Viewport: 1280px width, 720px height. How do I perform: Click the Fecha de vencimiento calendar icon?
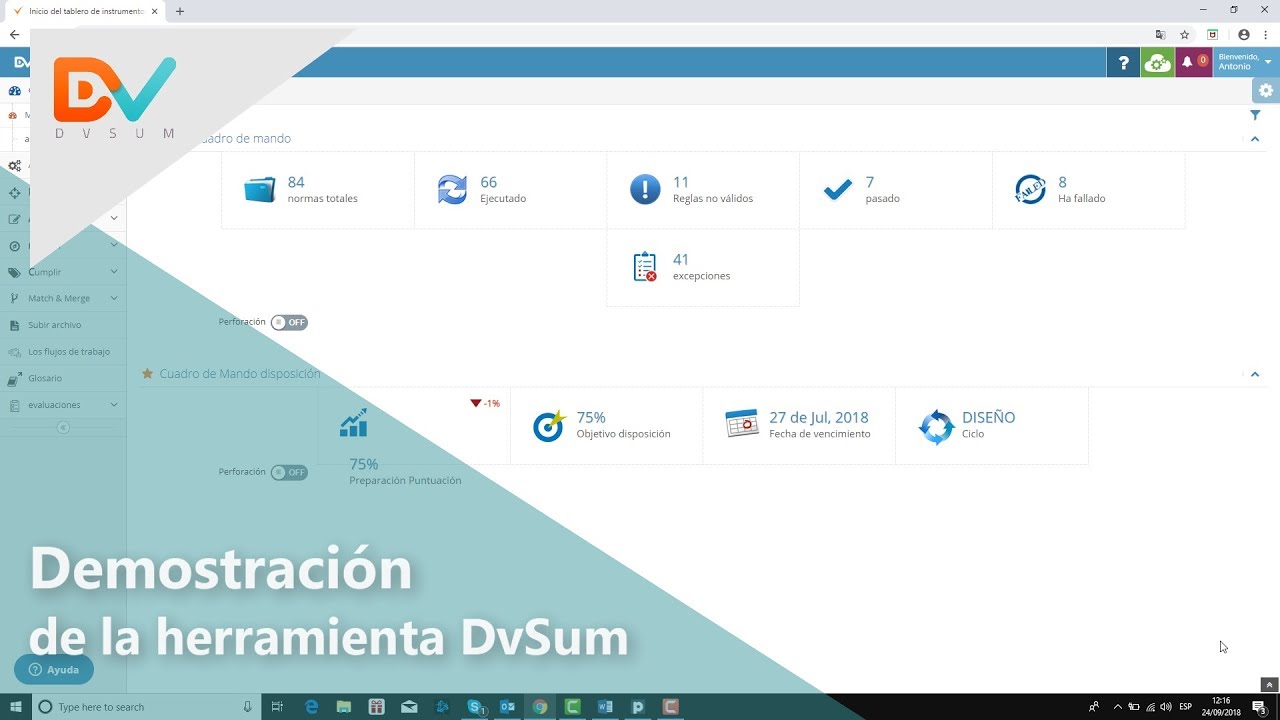(742, 424)
